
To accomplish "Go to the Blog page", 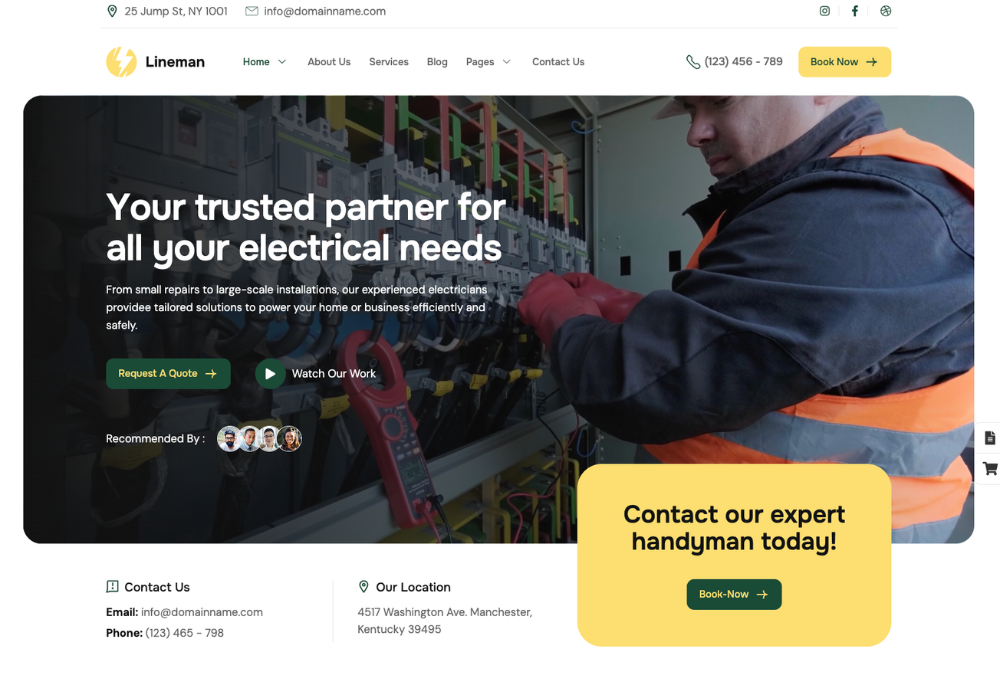I will tap(437, 62).
